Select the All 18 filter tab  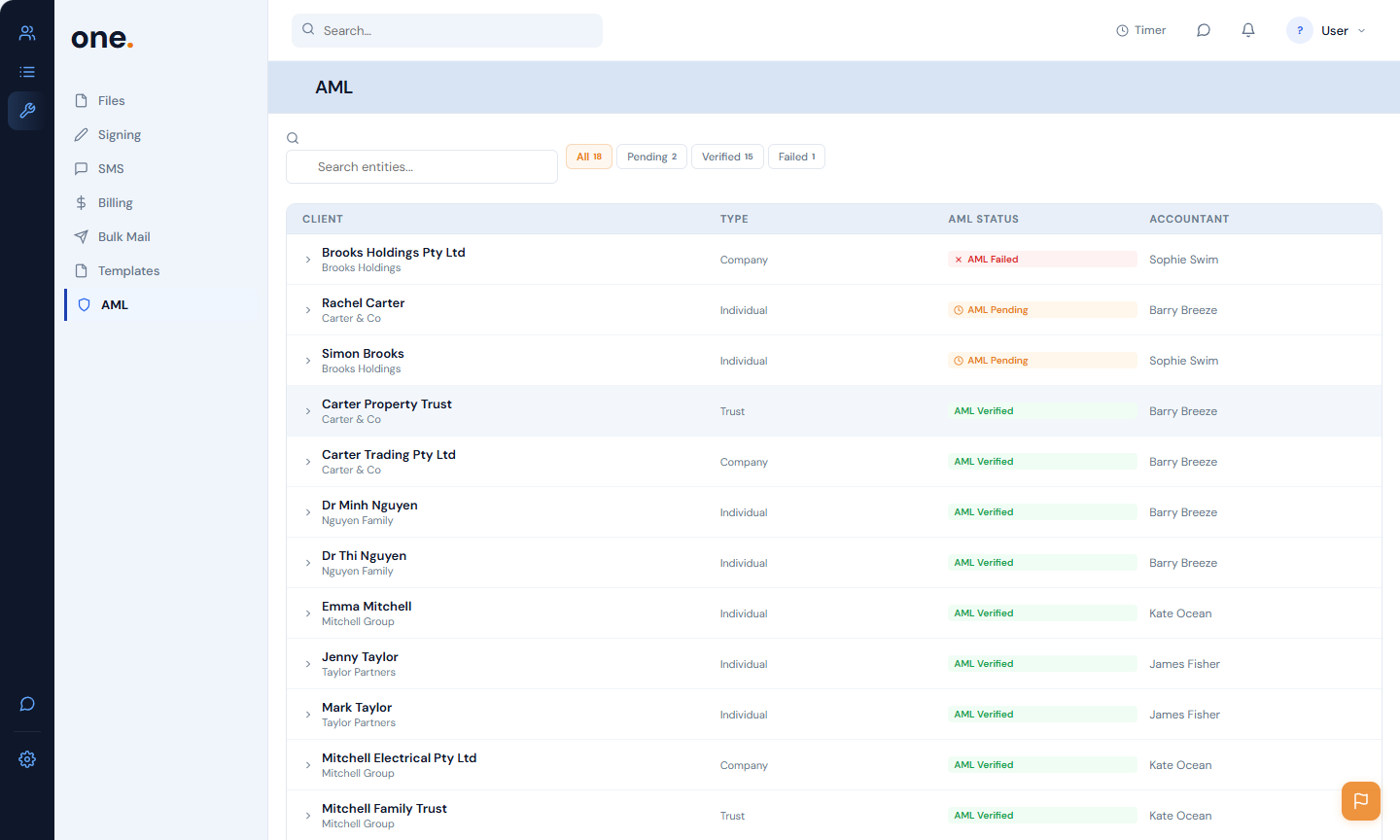click(x=589, y=157)
